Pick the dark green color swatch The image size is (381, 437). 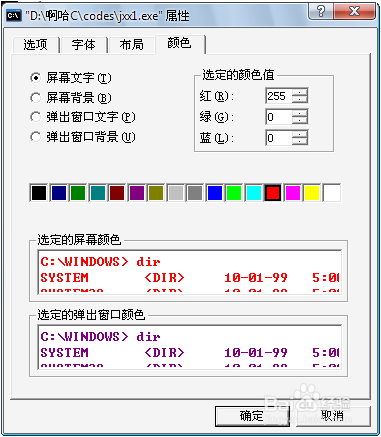pyautogui.click(x=78, y=193)
